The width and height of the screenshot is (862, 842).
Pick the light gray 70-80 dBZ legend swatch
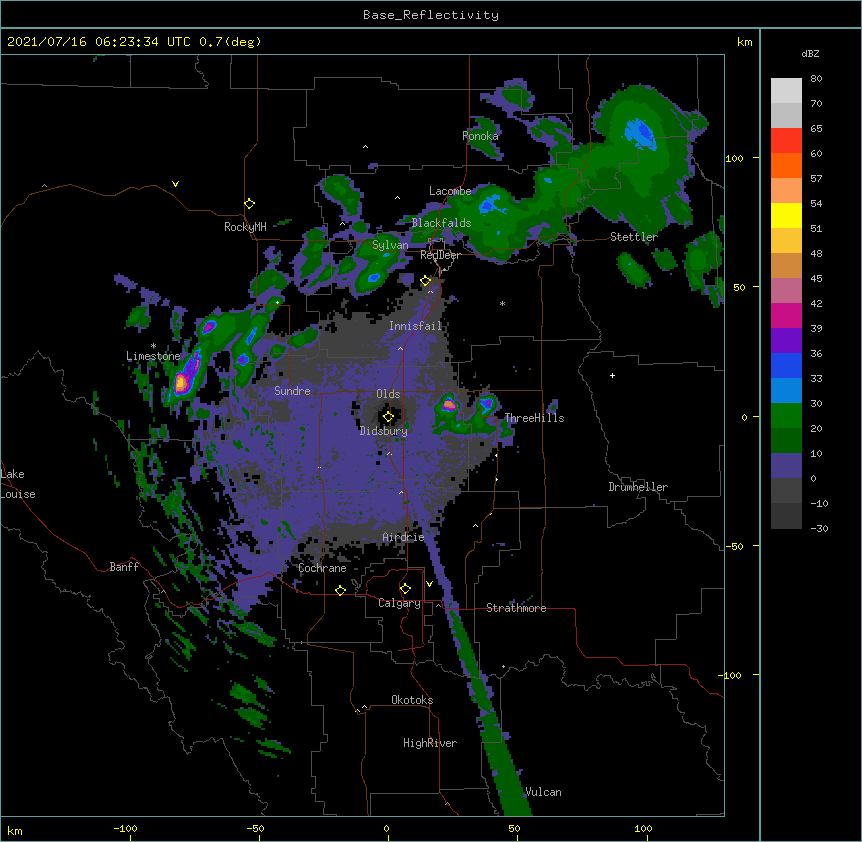click(786, 91)
